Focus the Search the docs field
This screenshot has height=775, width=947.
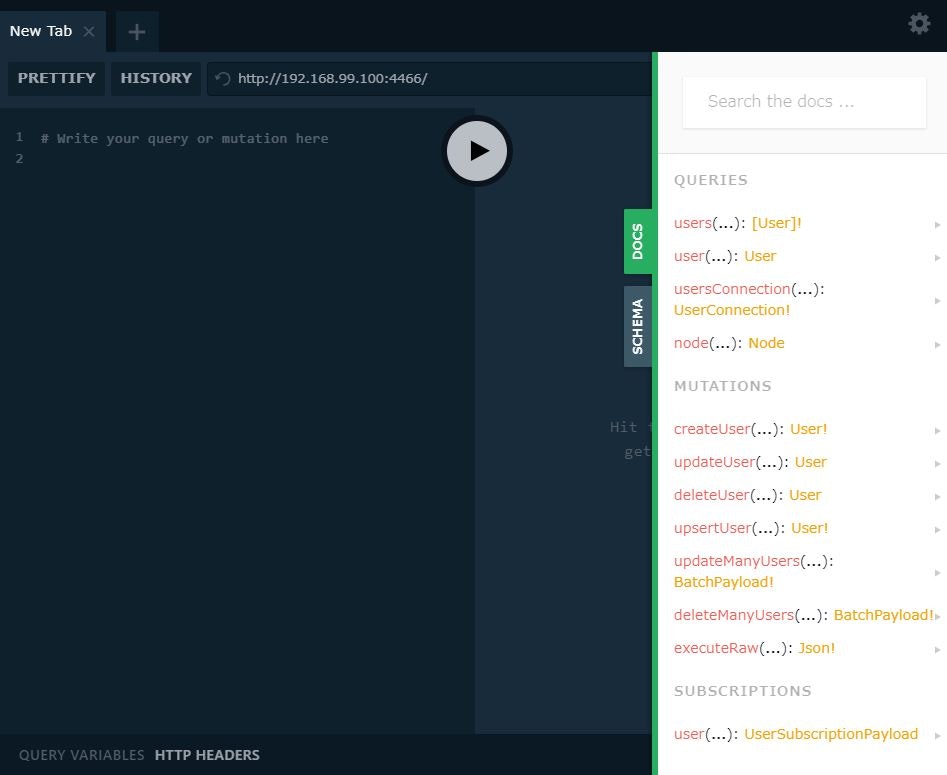[804, 101]
